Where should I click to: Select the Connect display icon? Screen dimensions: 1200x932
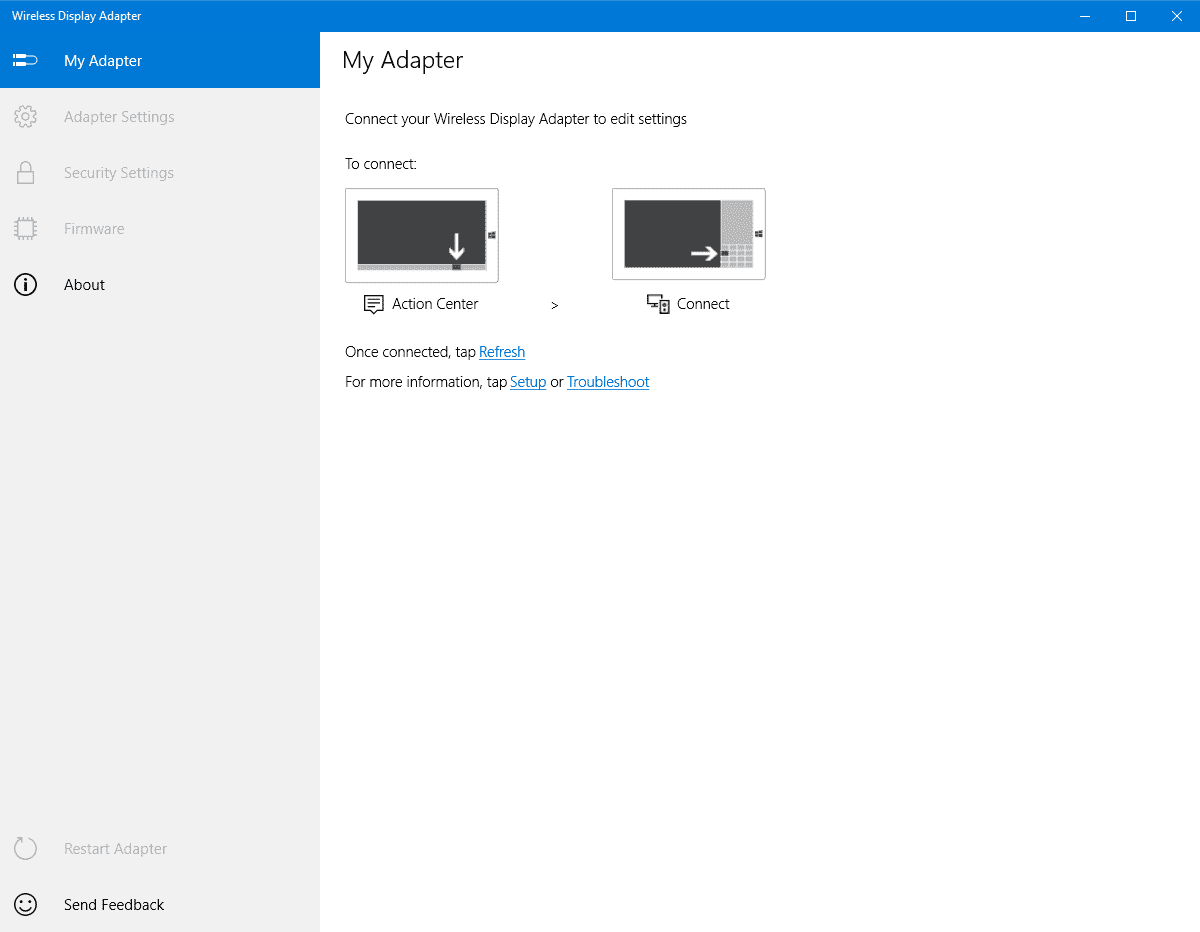click(x=658, y=304)
